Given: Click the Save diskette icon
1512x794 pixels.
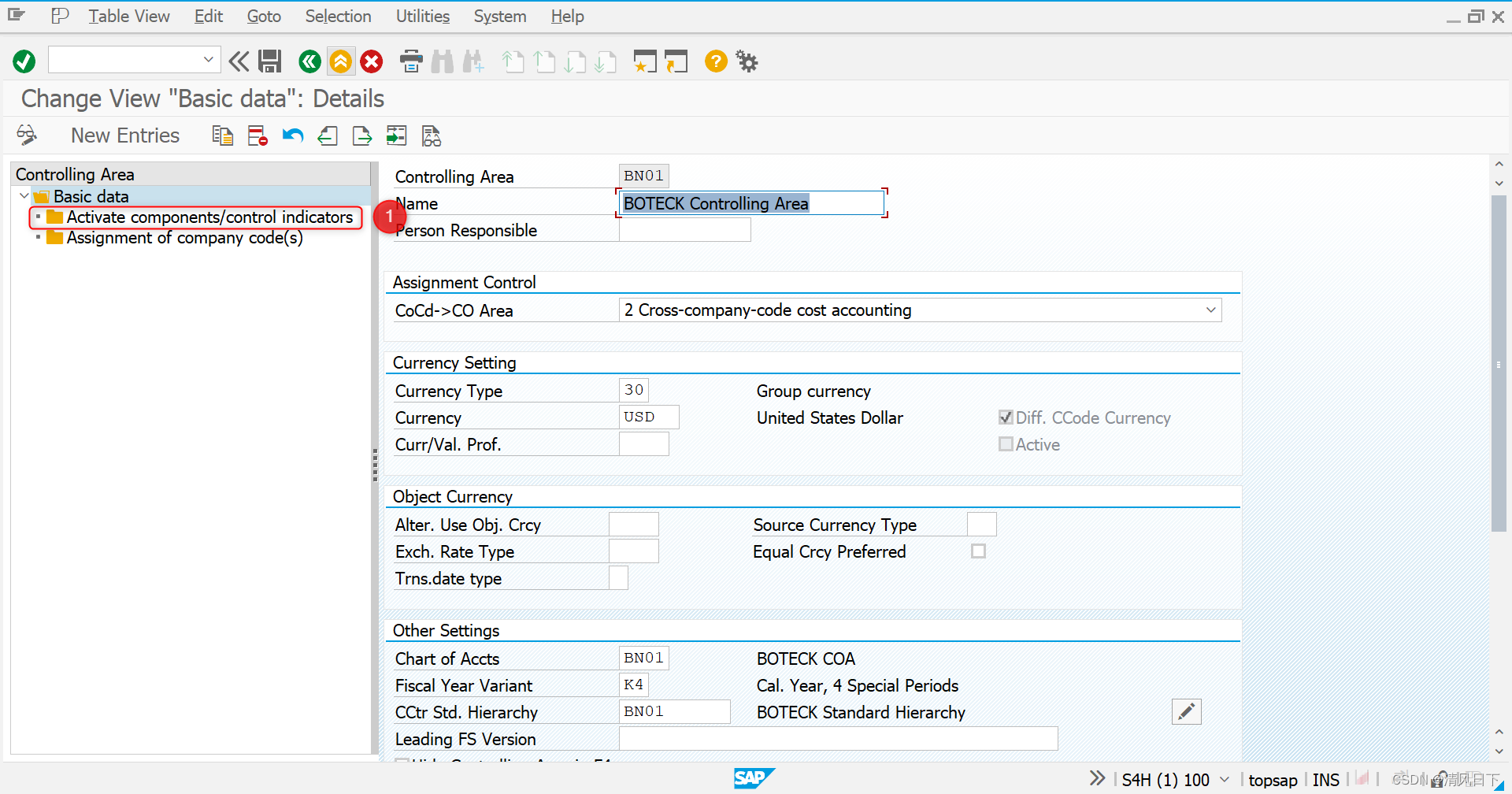Looking at the screenshot, I should tap(270, 61).
